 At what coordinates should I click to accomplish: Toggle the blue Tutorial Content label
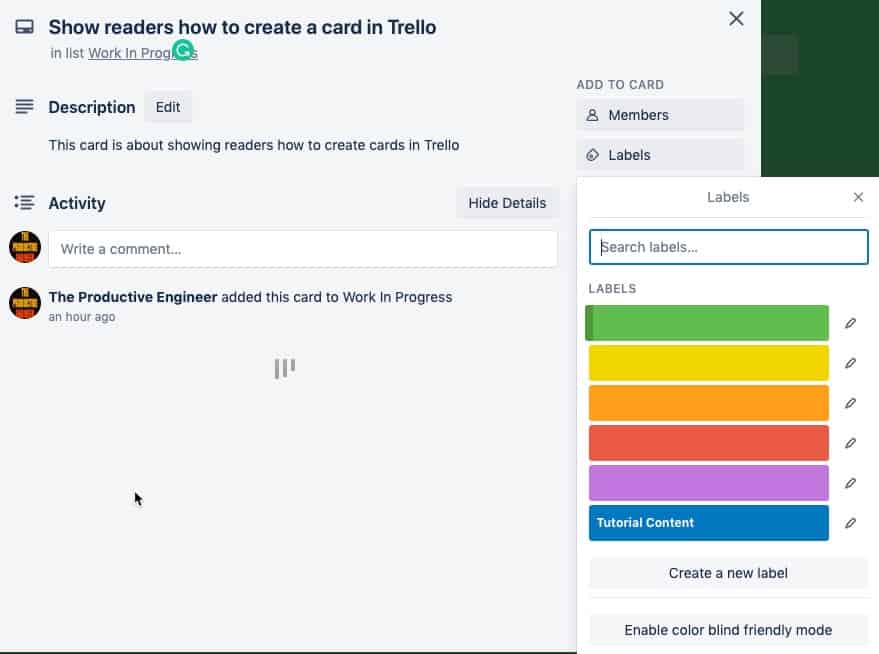709,523
